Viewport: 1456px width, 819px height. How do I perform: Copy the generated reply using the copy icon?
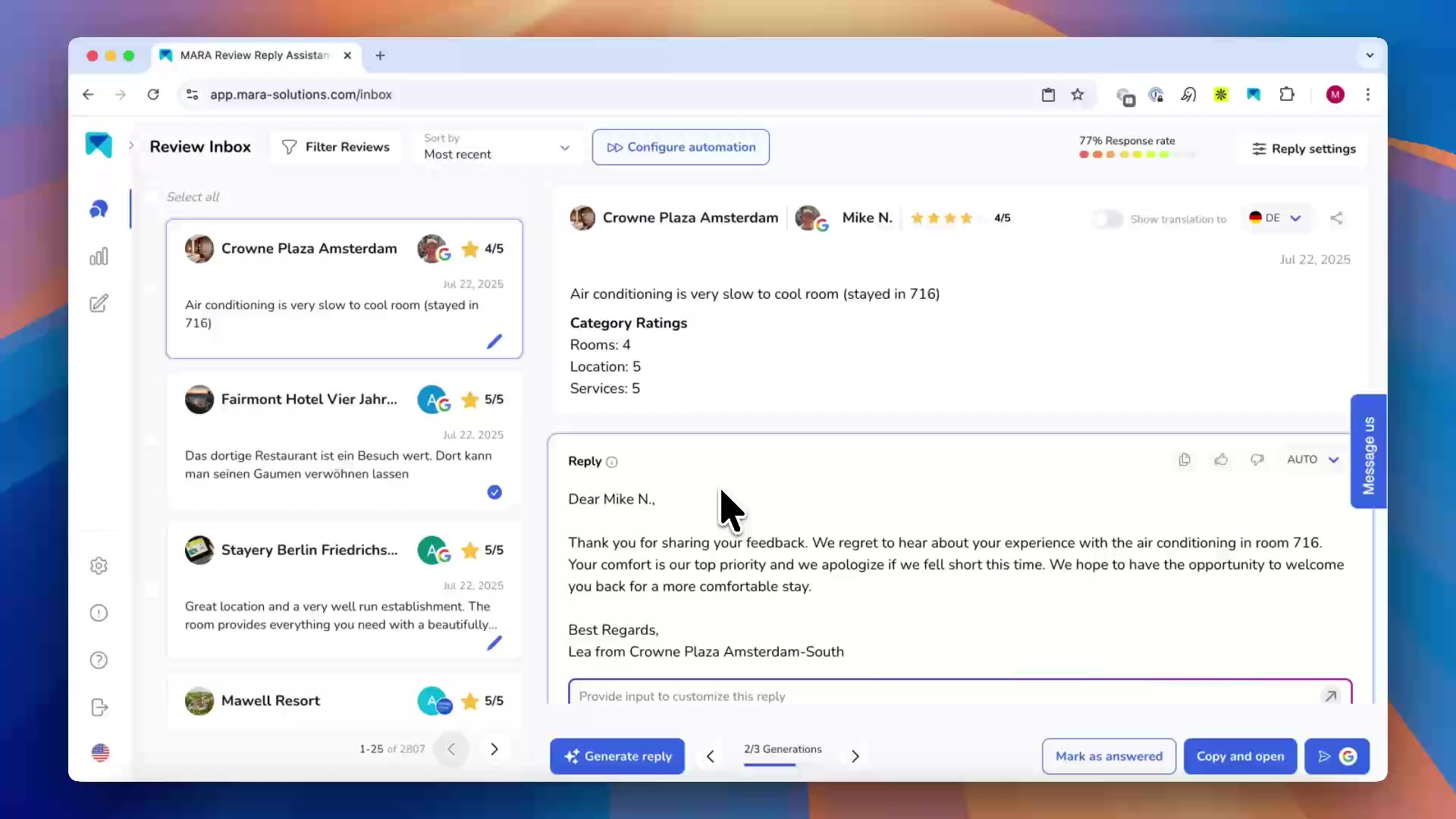click(x=1185, y=460)
